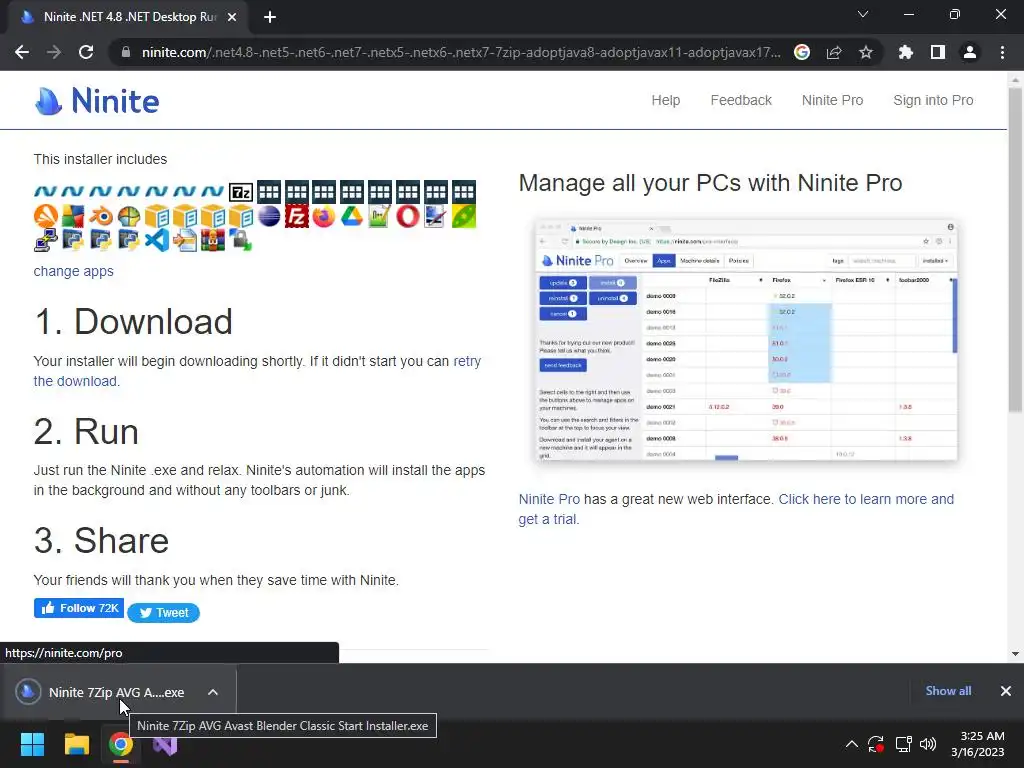Open a new browser tab
This screenshot has height=768, width=1024.
pos(270,17)
